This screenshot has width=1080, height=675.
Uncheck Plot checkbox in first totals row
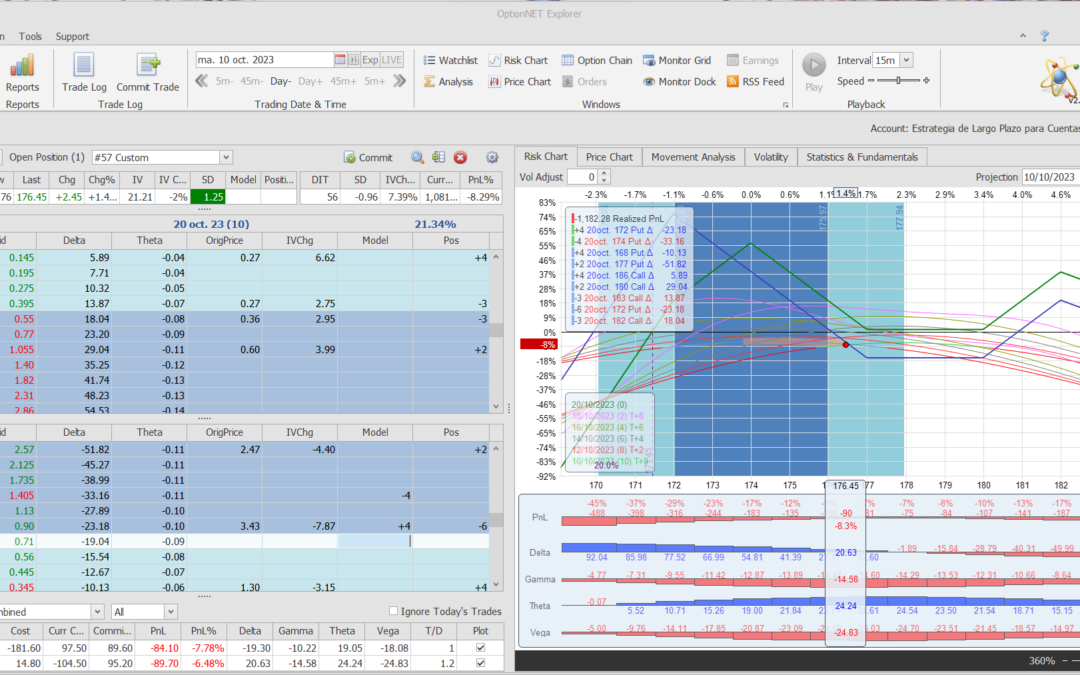tap(481, 648)
